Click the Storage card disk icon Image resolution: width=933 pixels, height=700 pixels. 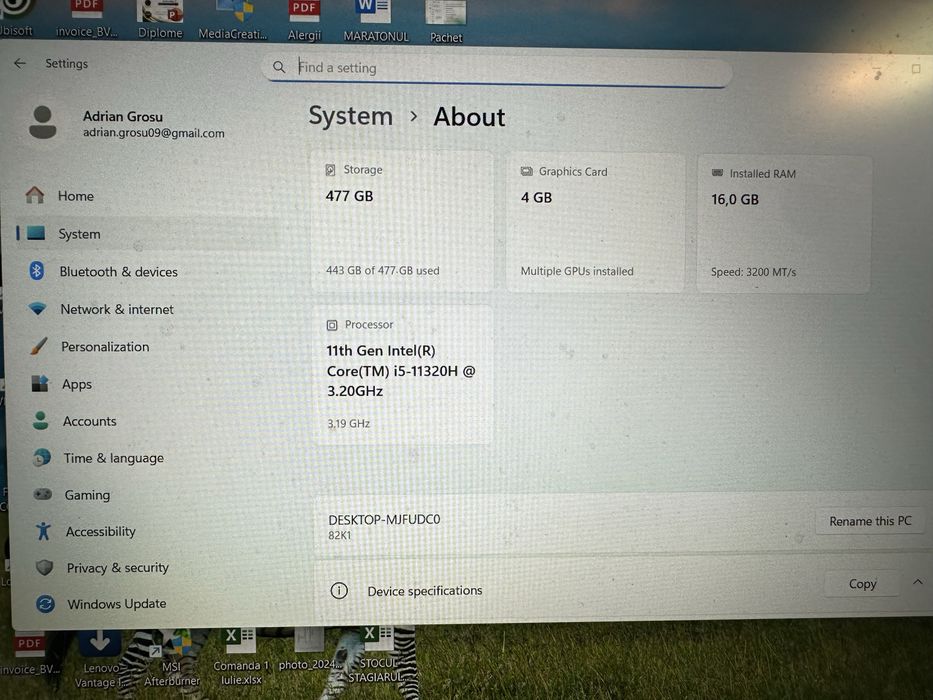pyautogui.click(x=330, y=170)
